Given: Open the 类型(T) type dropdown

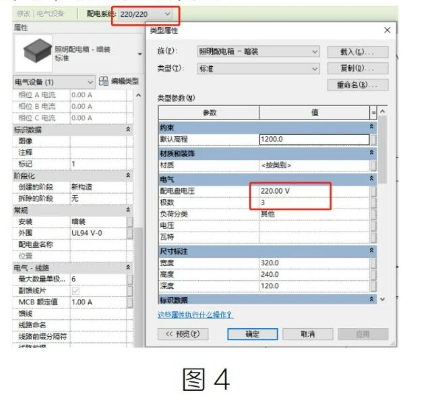Looking at the screenshot, I should (x=258, y=69).
